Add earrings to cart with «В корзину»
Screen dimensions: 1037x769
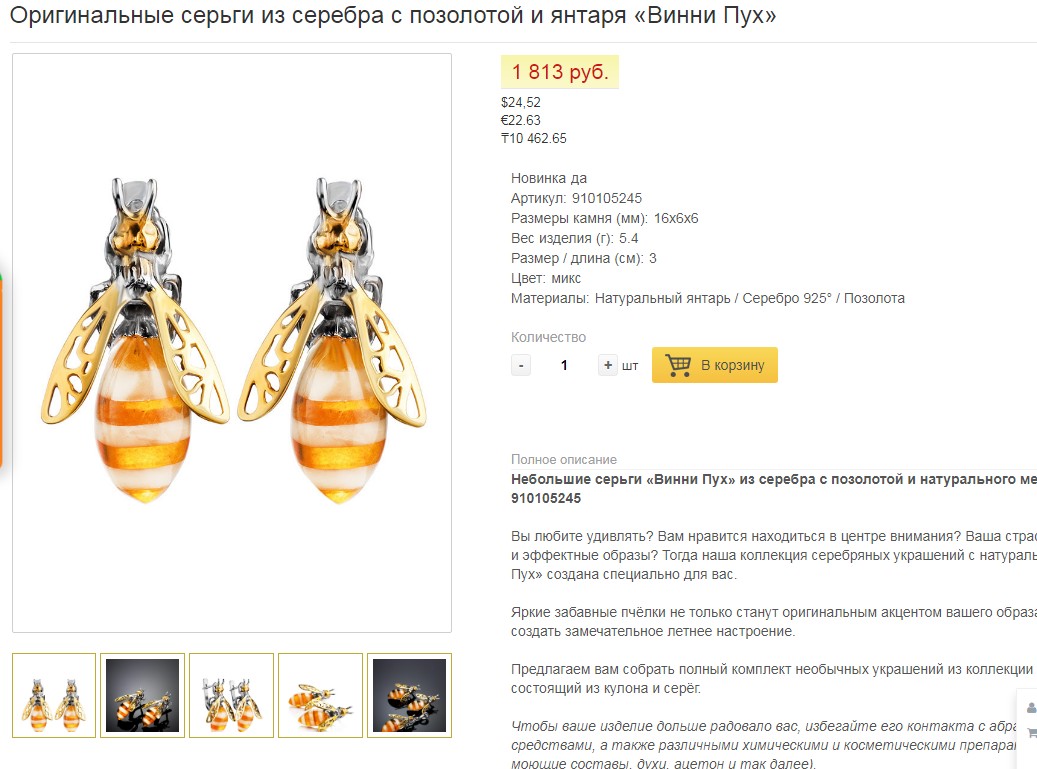pos(715,365)
